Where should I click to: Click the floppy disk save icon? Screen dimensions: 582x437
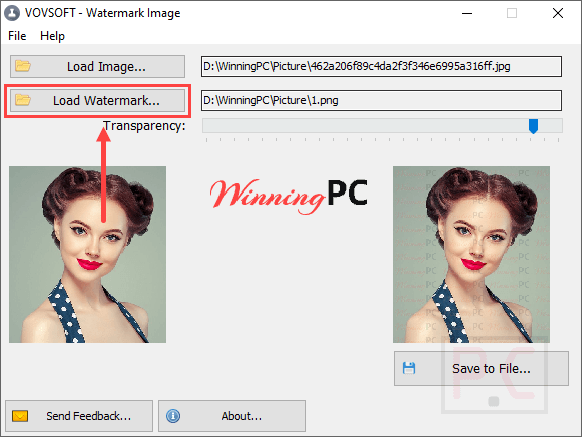(409, 368)
